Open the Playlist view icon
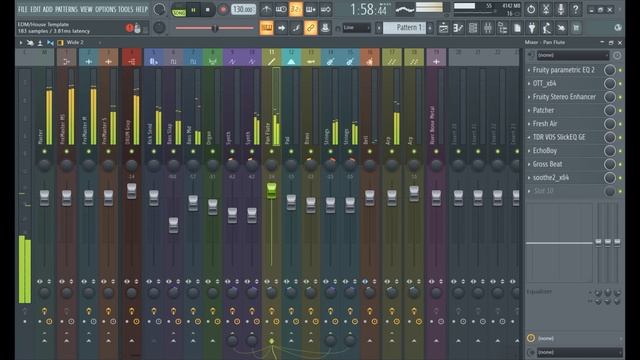The width and height of the screenshot is (640, 360). click(x=443, y=28)
